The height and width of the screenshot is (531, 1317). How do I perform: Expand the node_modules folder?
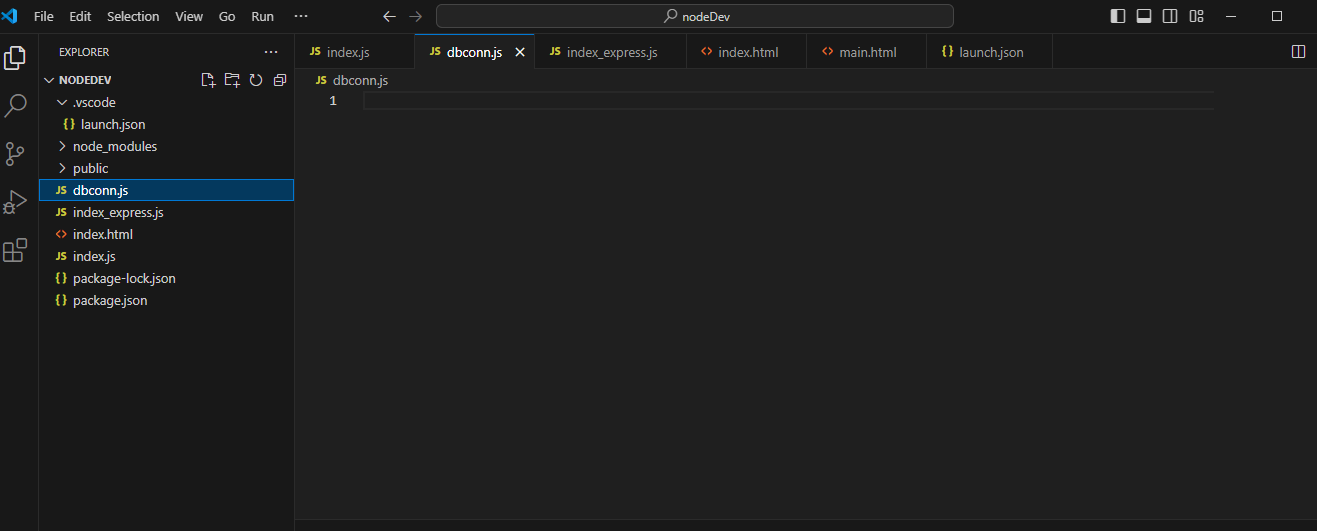point(166,146)
